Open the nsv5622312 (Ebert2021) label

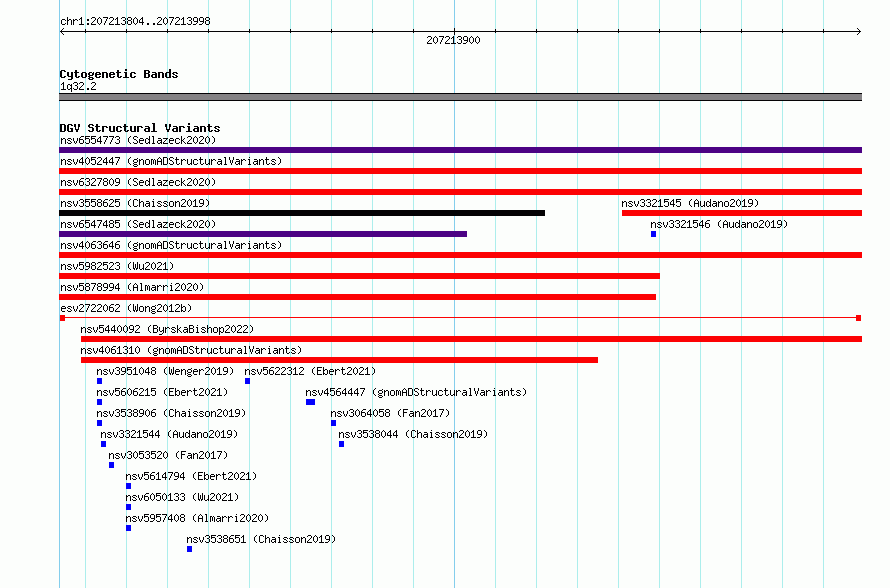coord(310,371)
